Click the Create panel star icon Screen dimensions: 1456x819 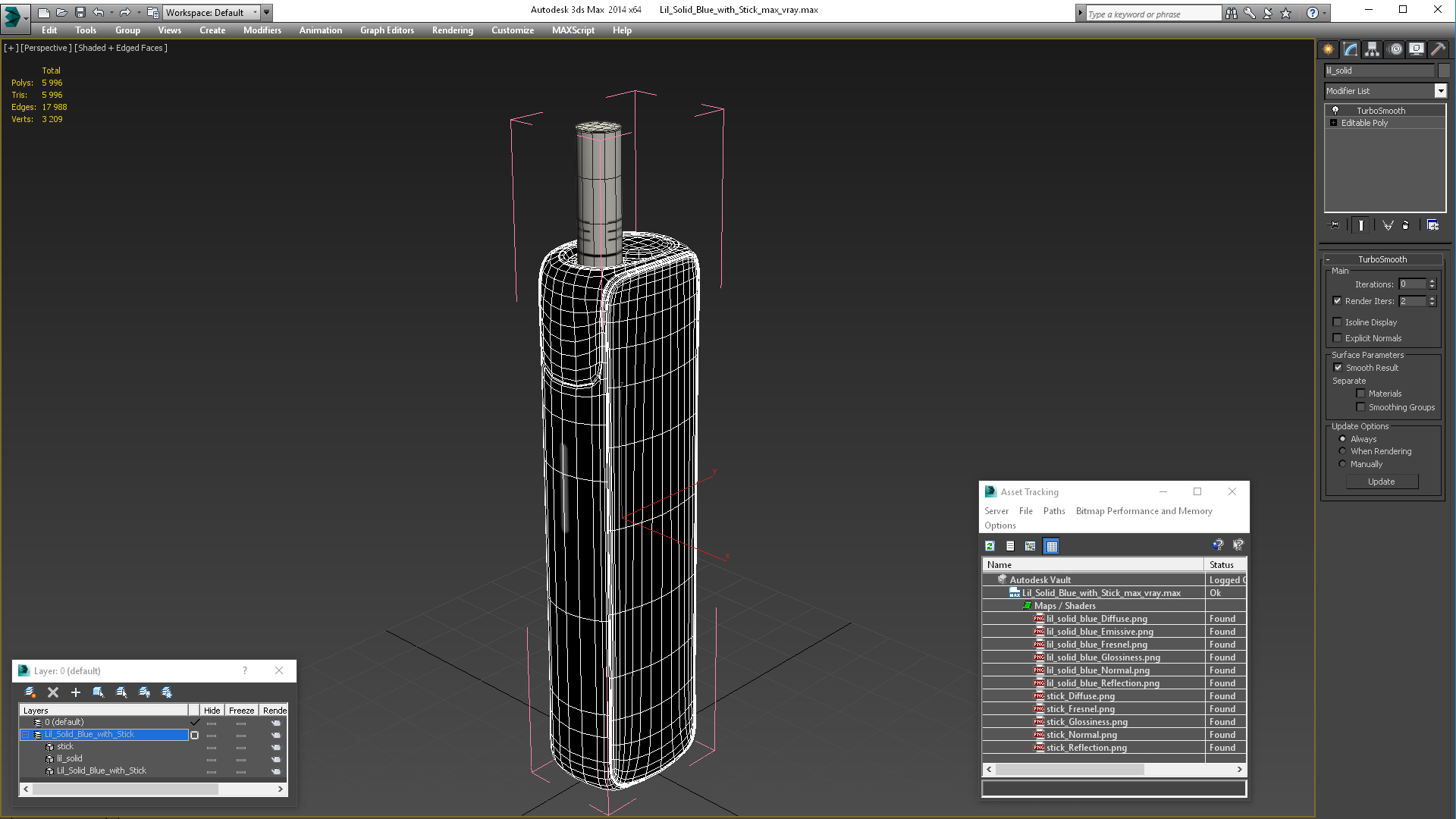click(x=1329, y=49)
